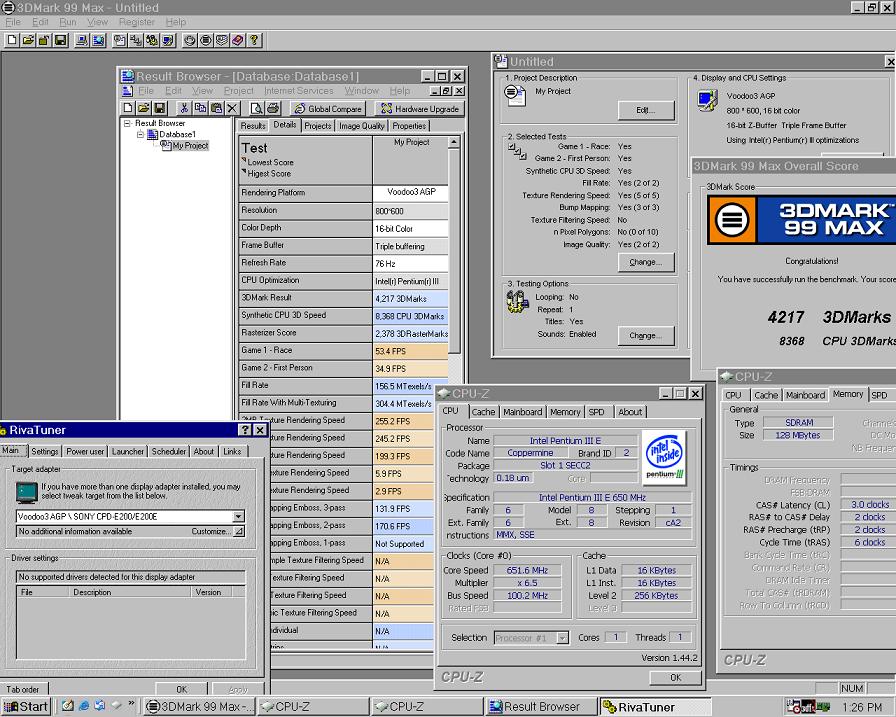Click Open folder icon in Result Browser toolbar
The image size is (896, 717).
[143, 108]
